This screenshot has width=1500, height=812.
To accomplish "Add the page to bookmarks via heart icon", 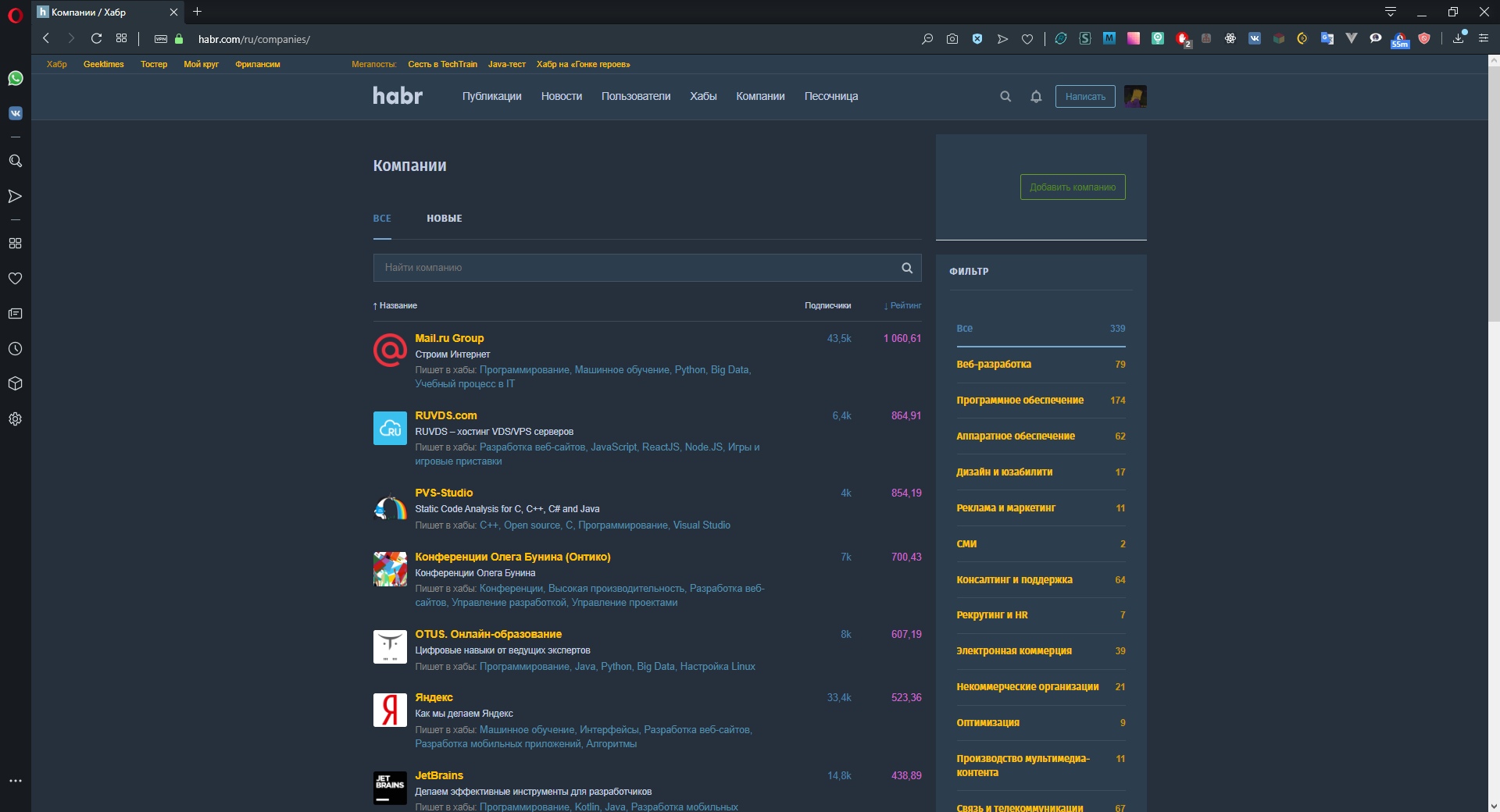I will pos(1027,39).
